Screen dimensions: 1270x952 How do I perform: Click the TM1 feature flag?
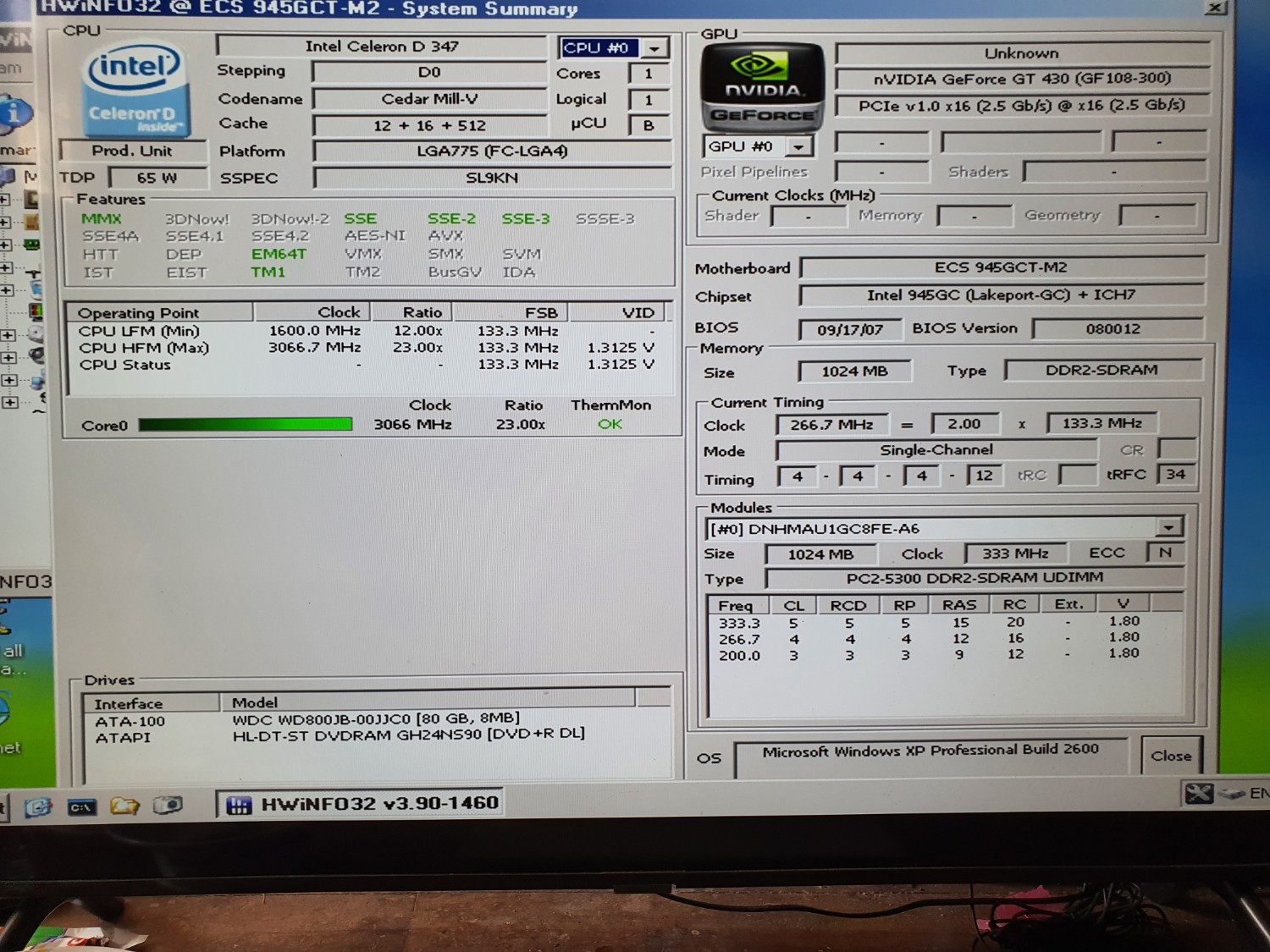point(268,272)
